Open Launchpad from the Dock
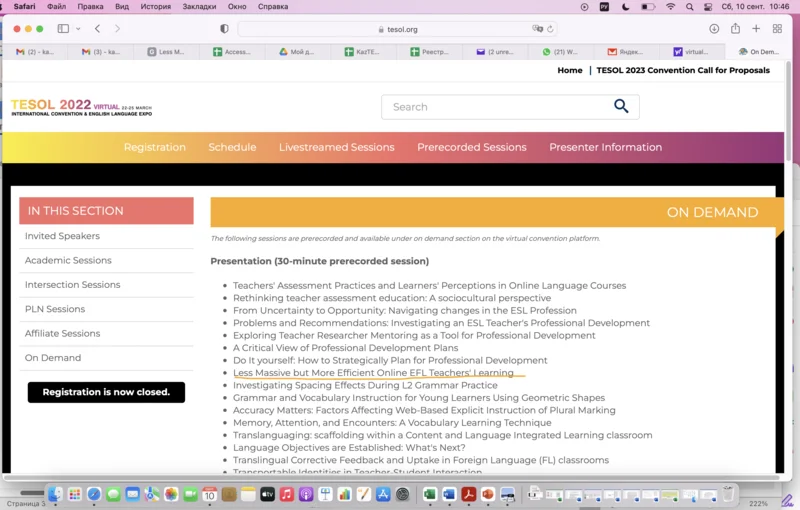 coord(74,494)
